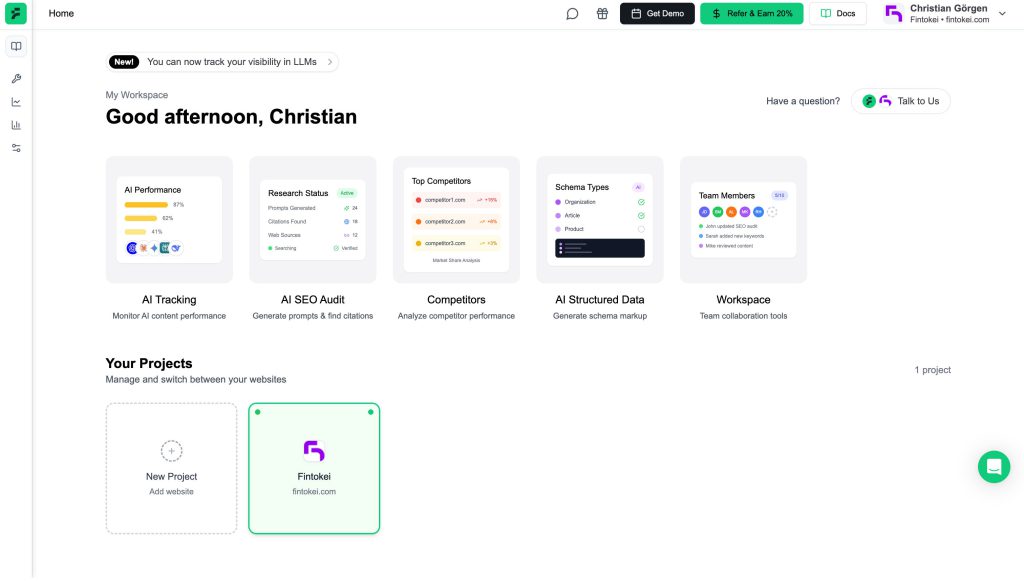Select the green Fintokei logo icon
Viewport: 1024px width, 581px height.
(x=14, y=13)
